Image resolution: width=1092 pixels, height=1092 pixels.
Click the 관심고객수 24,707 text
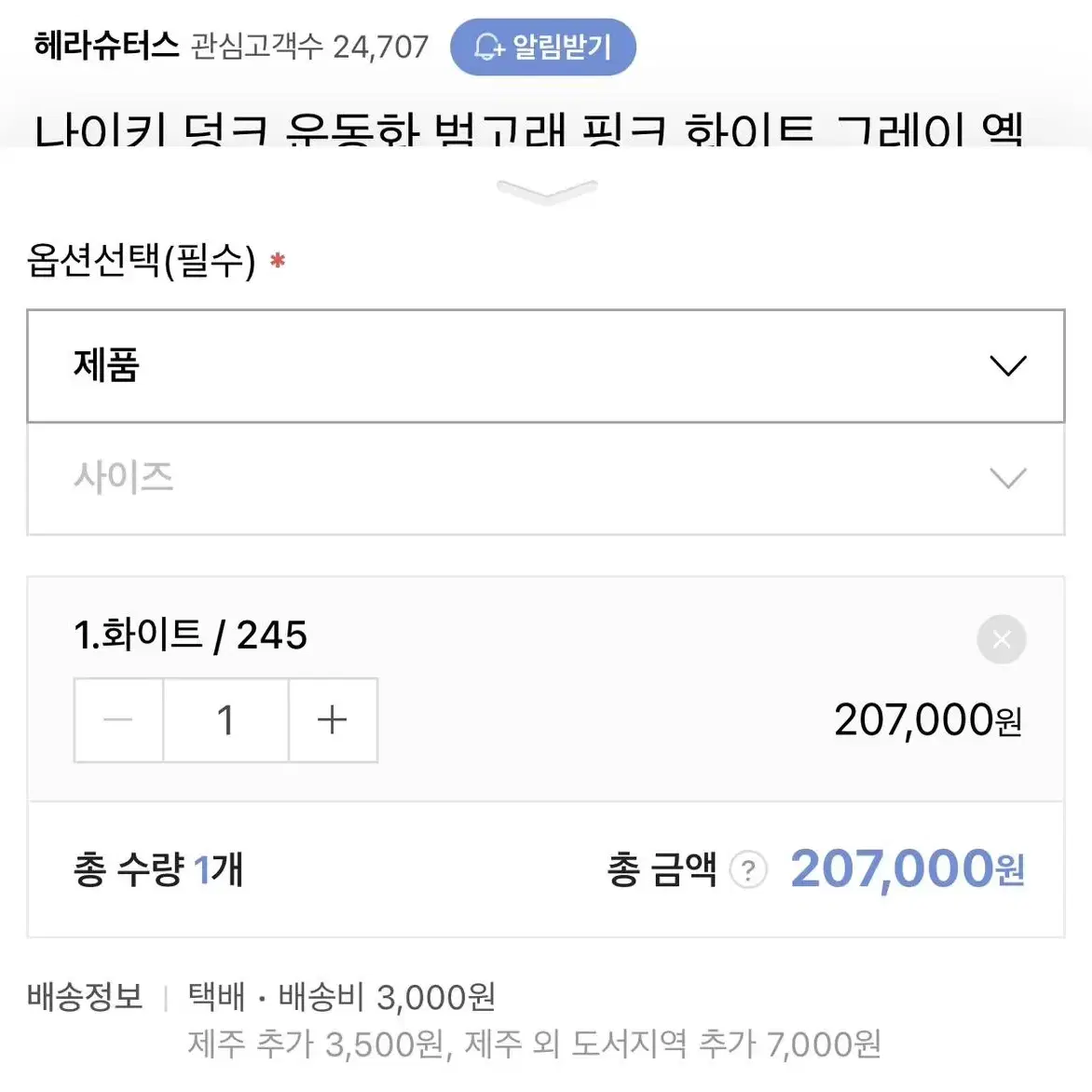click(x=310, y=48)
